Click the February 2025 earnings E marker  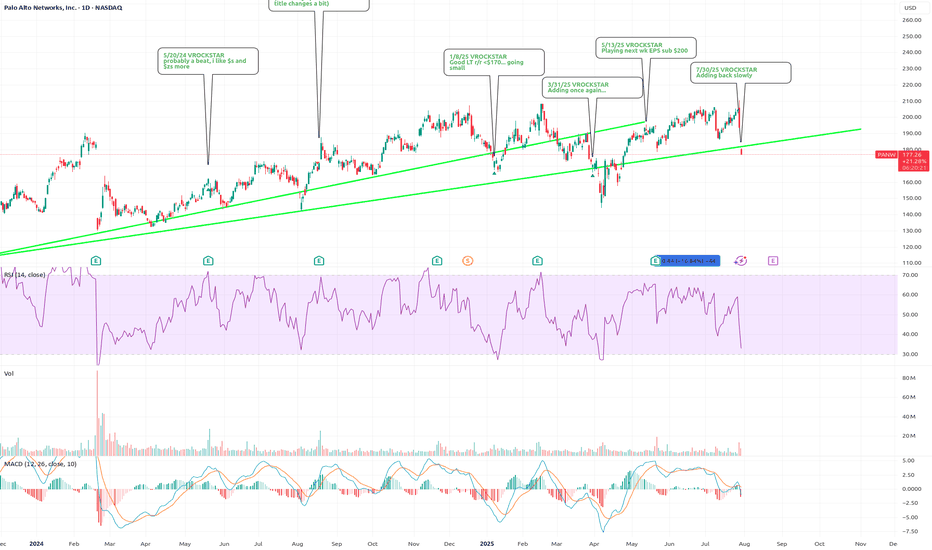(537, 260)
